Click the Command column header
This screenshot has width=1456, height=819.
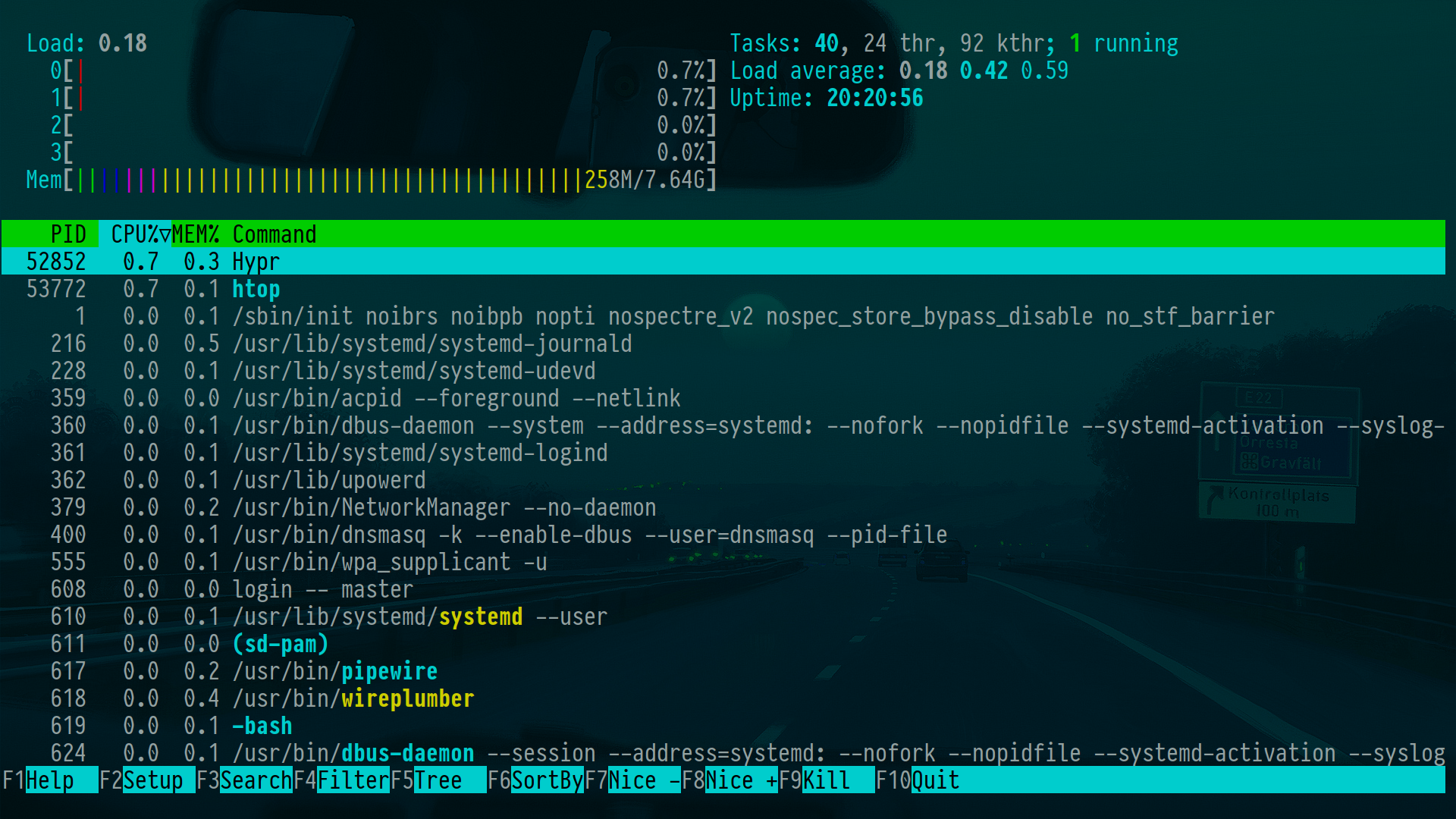point(275,234)
